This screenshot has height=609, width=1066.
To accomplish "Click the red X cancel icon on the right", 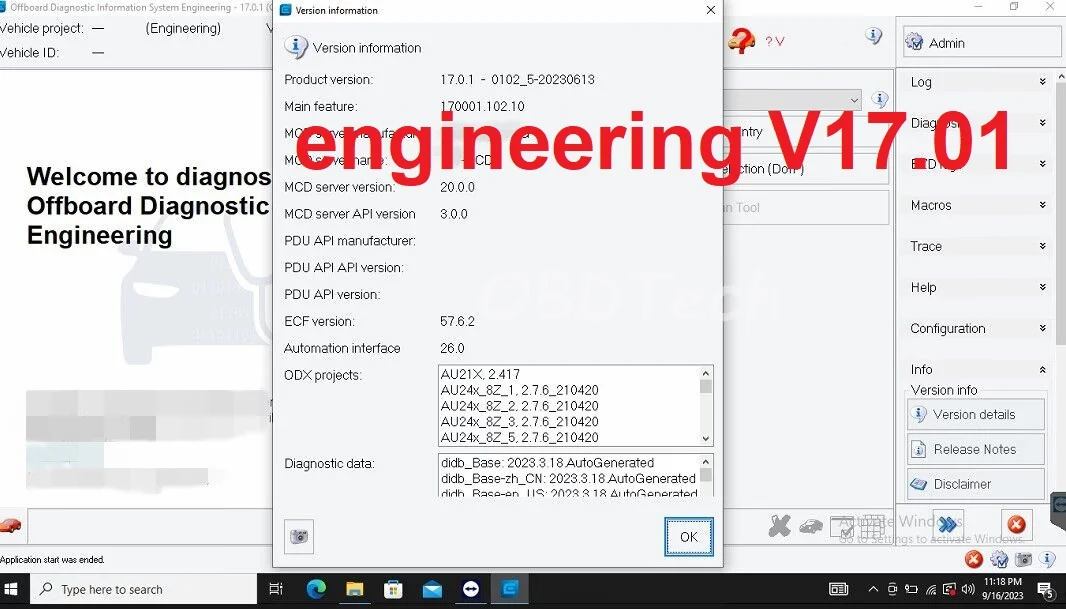I will (x=1016, y=525).
